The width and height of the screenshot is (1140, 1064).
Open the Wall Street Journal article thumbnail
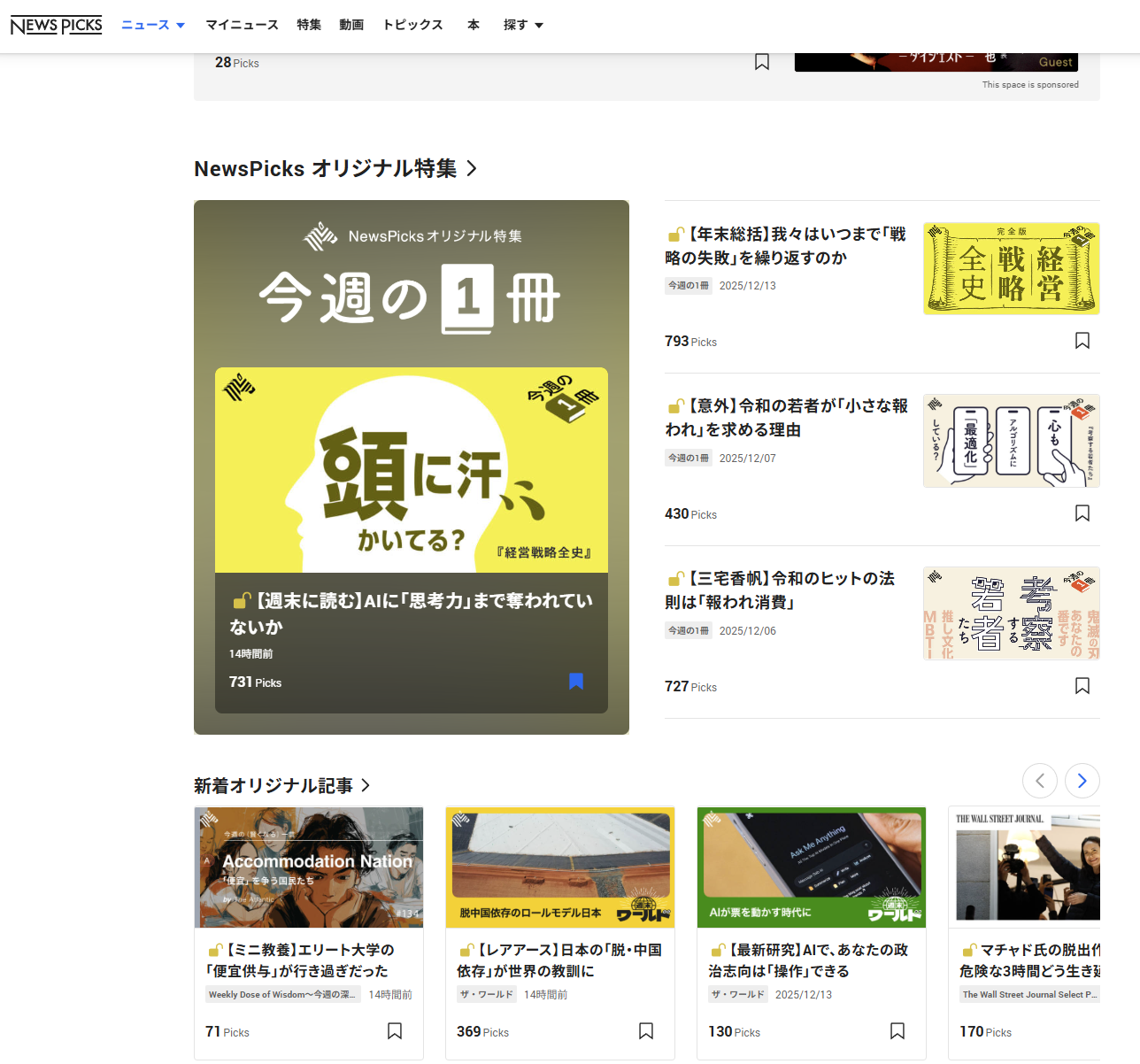coord(1027,867)
